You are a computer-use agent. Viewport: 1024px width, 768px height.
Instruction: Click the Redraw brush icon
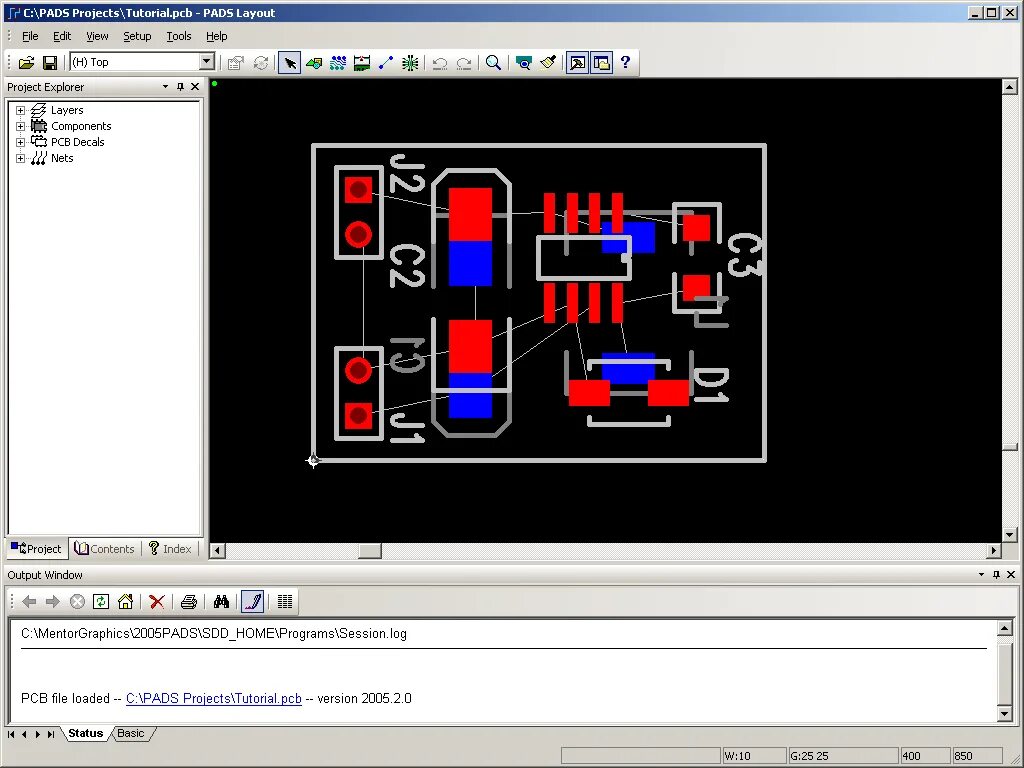pos(548,63)
